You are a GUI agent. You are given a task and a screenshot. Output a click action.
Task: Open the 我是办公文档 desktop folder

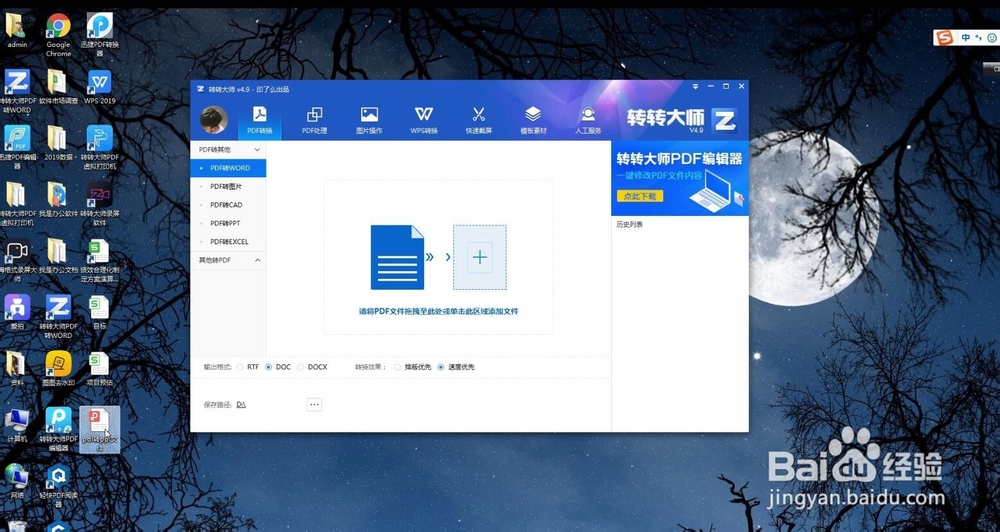pos(58,255)
